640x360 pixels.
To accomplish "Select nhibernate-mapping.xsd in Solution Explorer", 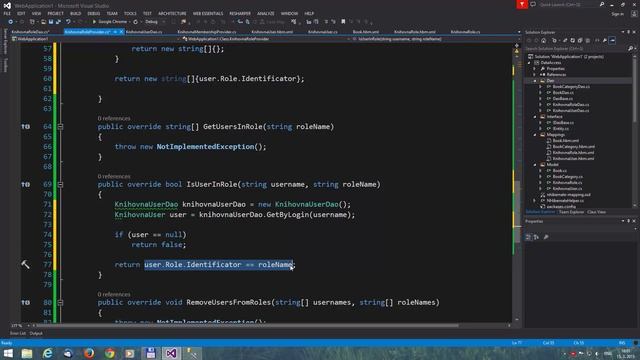I will click(568, 195).
